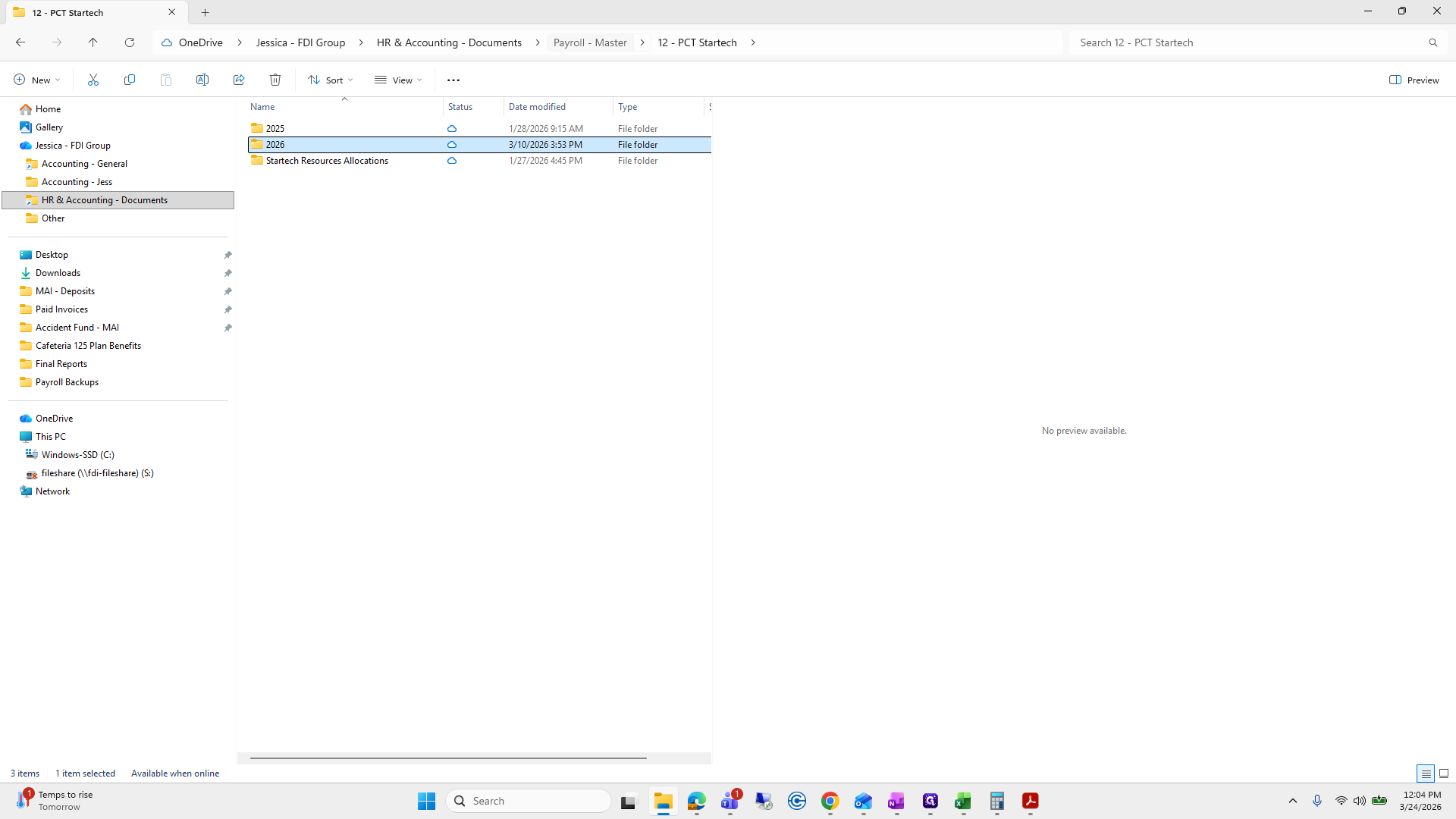
Task: Open the 2025 folder
Action: pos(275,128)
